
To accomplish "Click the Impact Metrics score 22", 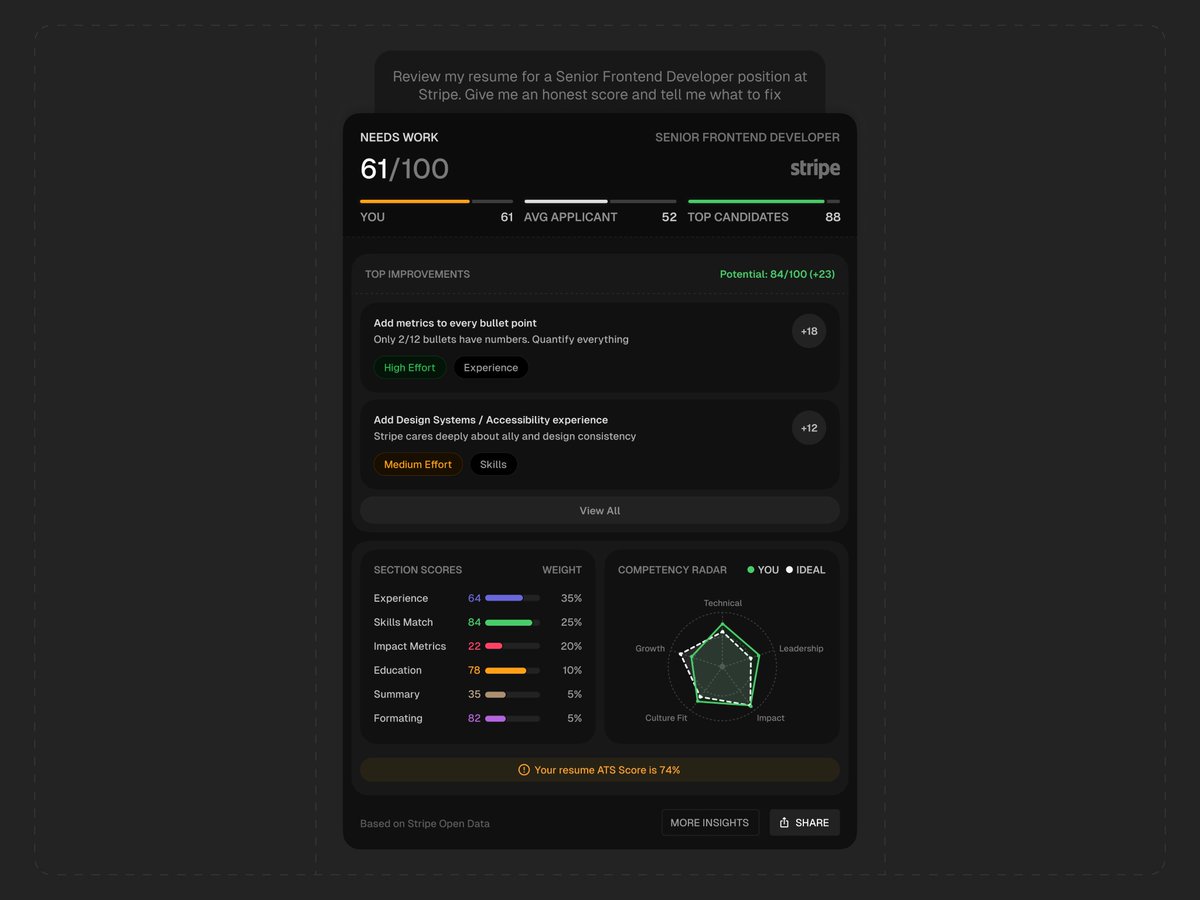I will [474, 646].
